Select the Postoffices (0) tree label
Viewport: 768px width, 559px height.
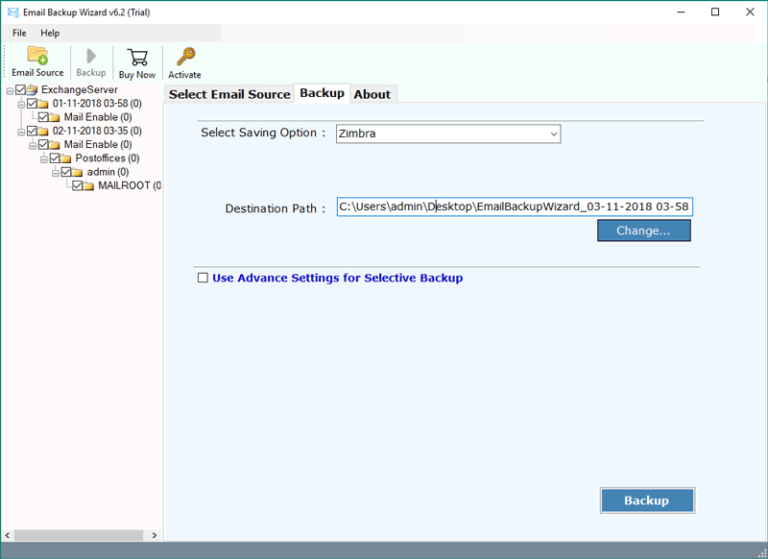107,158
